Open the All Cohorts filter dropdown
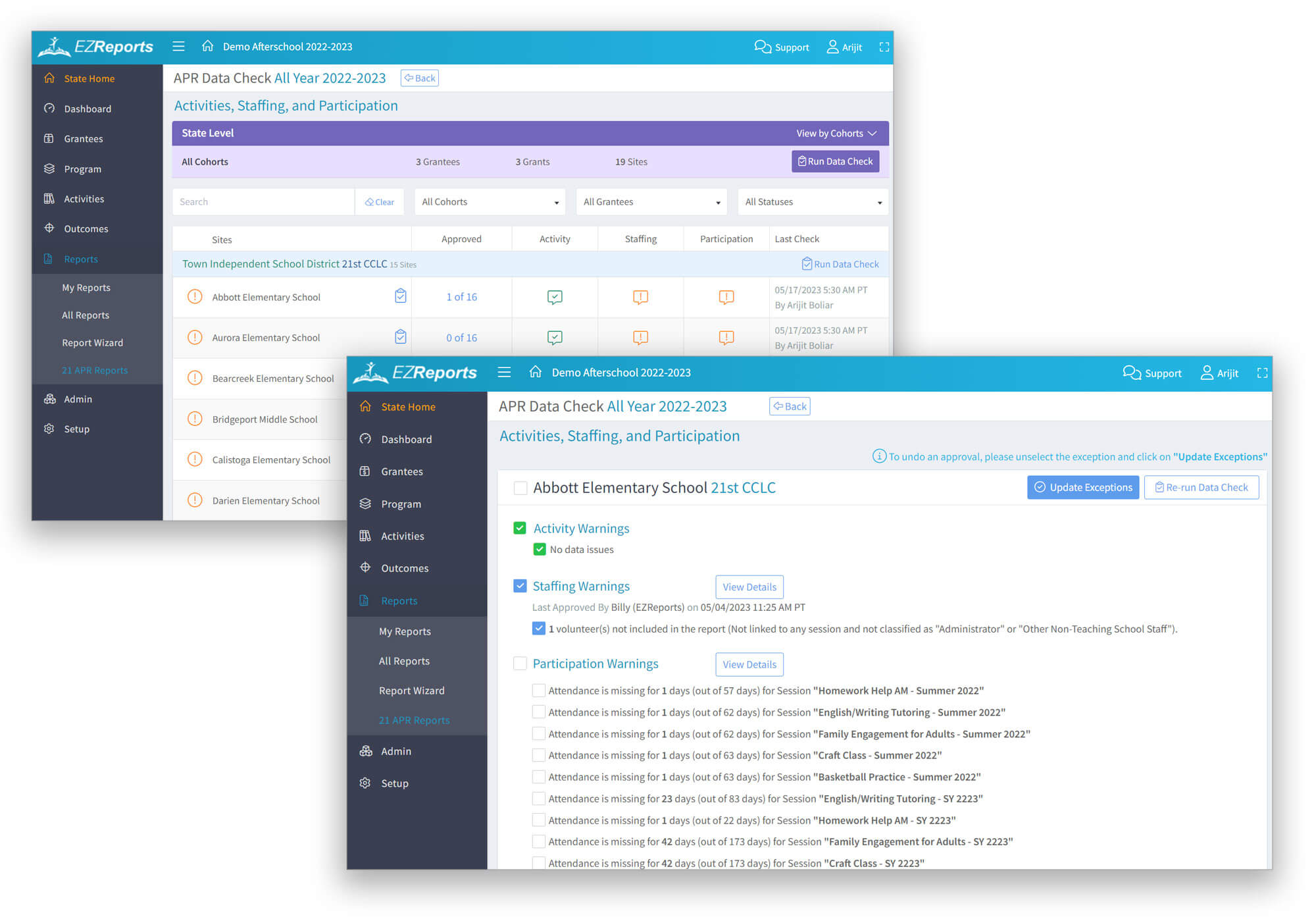Image resolution: width=1316 pixels, height=919 pixels. click(490, 202)
